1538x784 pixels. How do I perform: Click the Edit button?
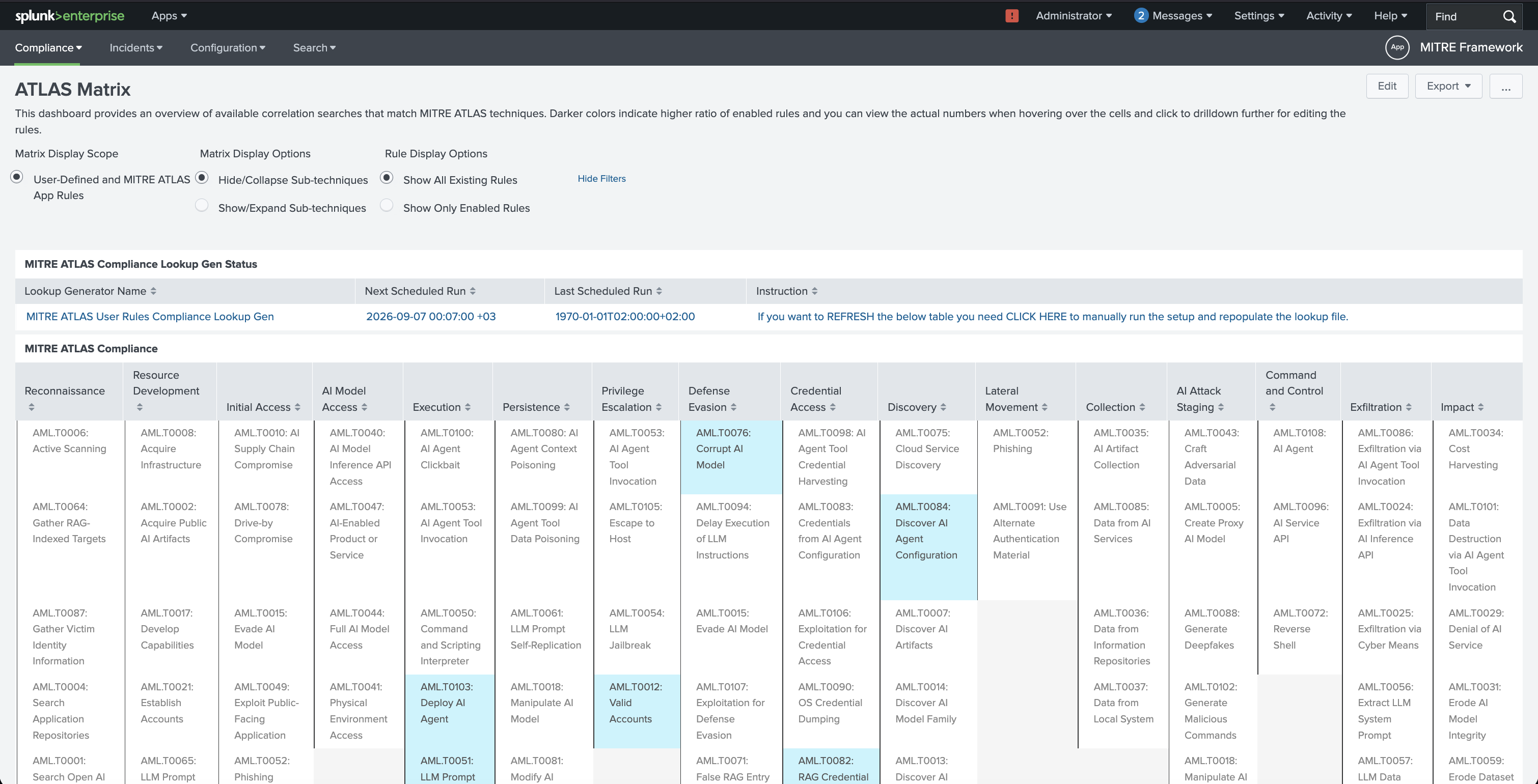1386,86
